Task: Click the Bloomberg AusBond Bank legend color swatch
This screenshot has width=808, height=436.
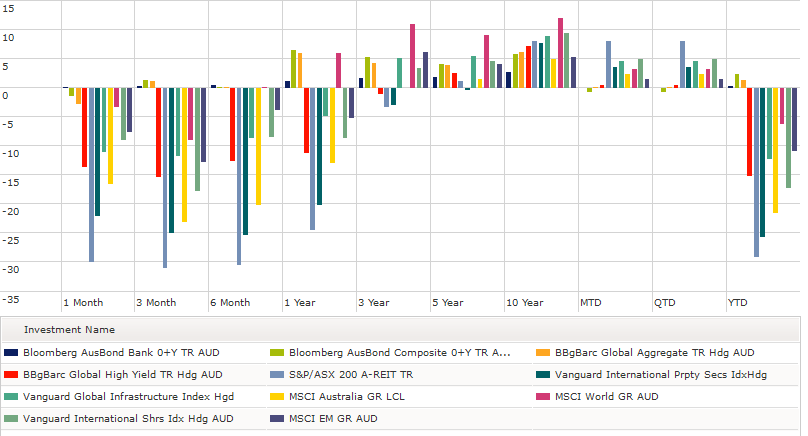Action: [11, 353]
